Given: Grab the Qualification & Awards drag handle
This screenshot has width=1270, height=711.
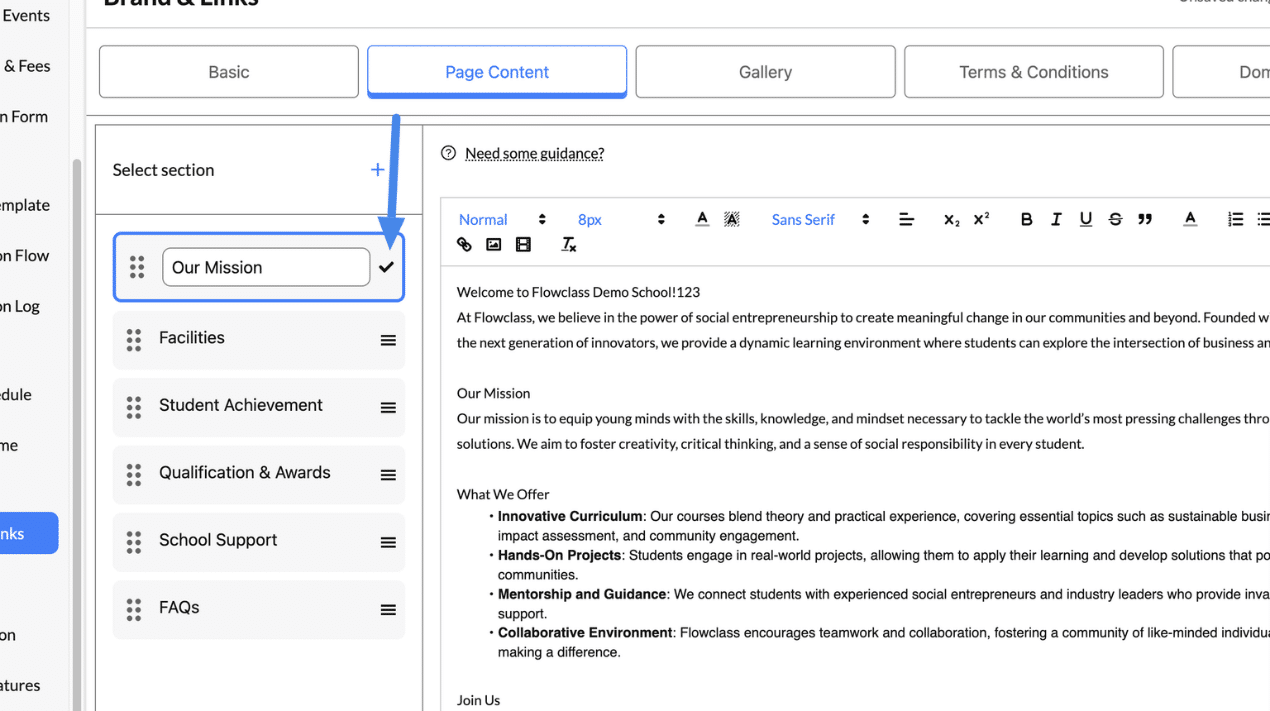Looking at the screenshot, I should 134,475.
